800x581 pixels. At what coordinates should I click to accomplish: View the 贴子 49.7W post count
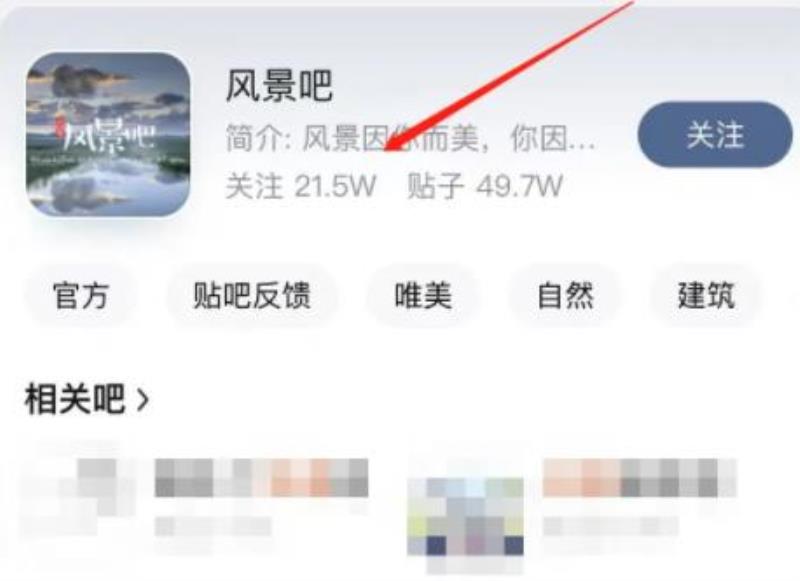pos(484,186)
